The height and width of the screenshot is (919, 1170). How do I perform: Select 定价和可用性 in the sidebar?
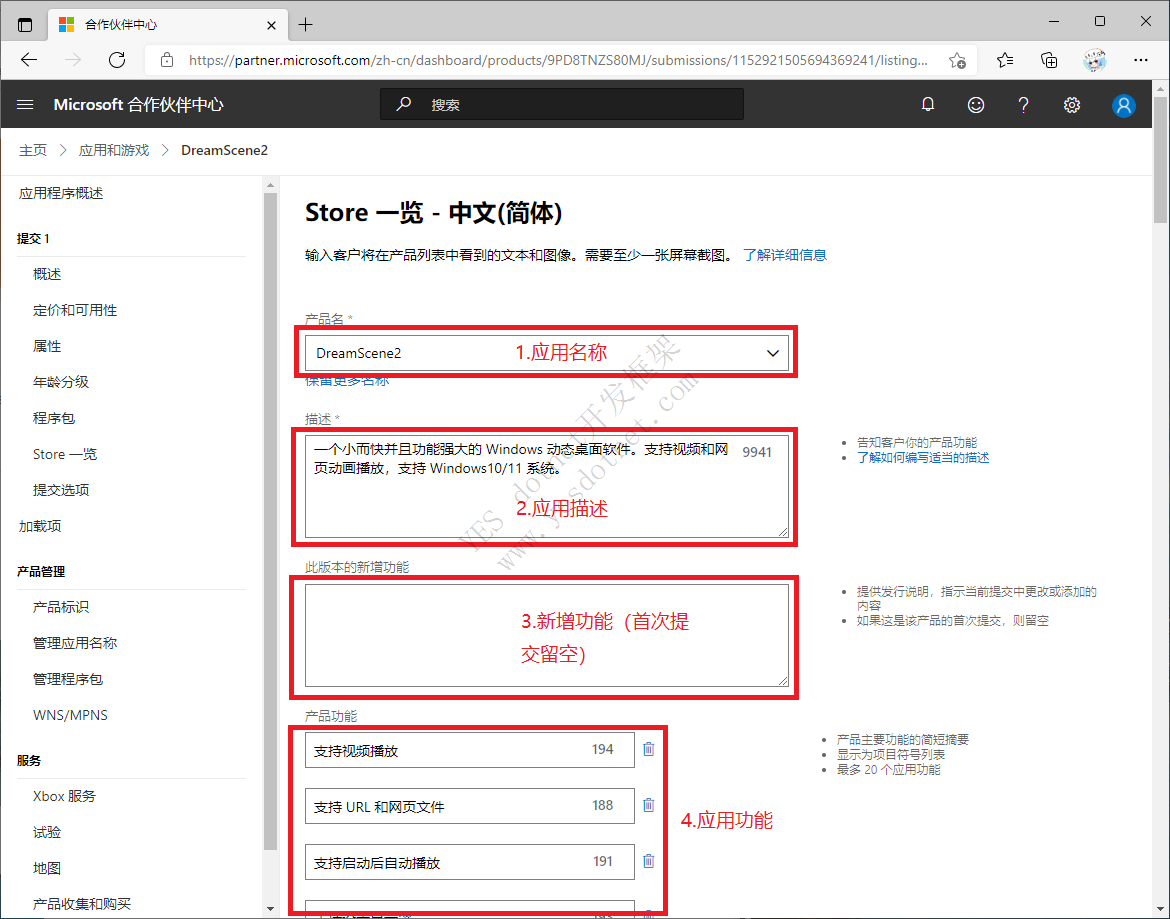[75, 310]
